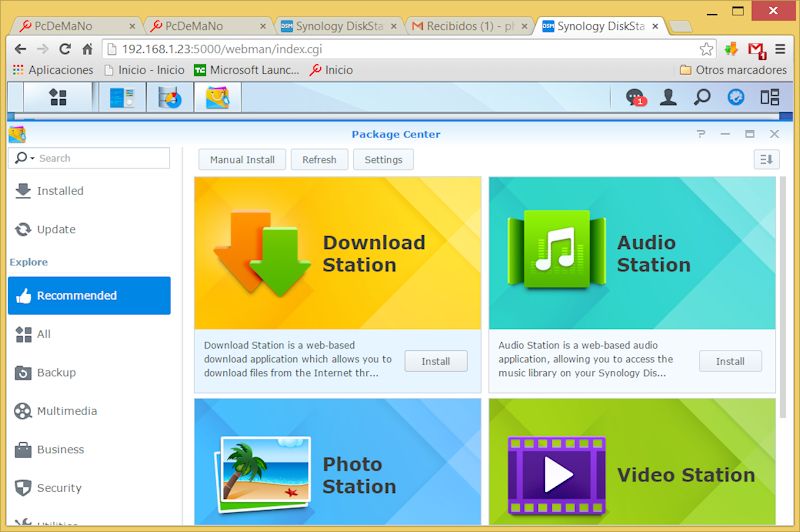This screenshot has width=800, height=532.
Task: Click the Package Center help question mark
Action: [x=701, y=134]
